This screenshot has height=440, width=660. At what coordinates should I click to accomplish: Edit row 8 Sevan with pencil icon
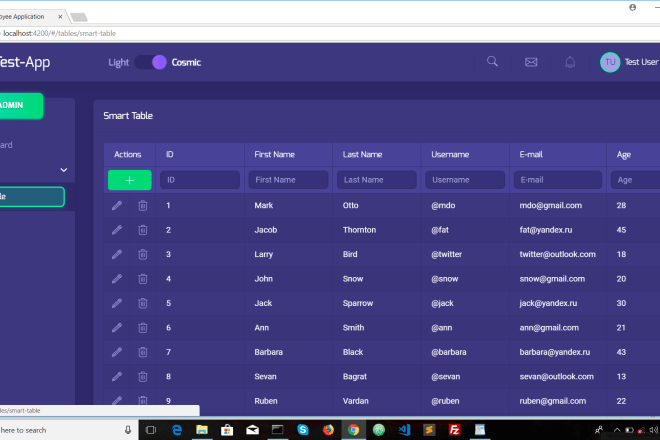tap(117, 376)
